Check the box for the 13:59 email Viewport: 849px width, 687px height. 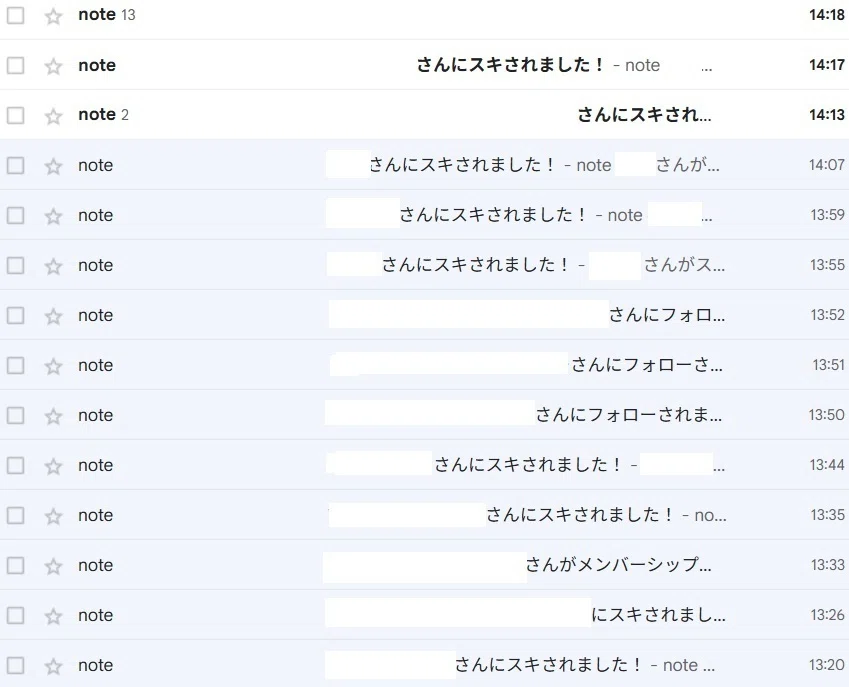15,215
